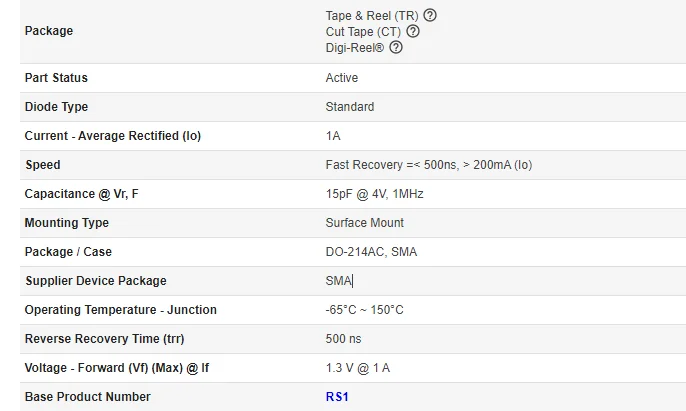The width and height of the screenshot is (686, 411).
Task: Click the Current - Average Rectified (Io) label
Action: point(112,136)
